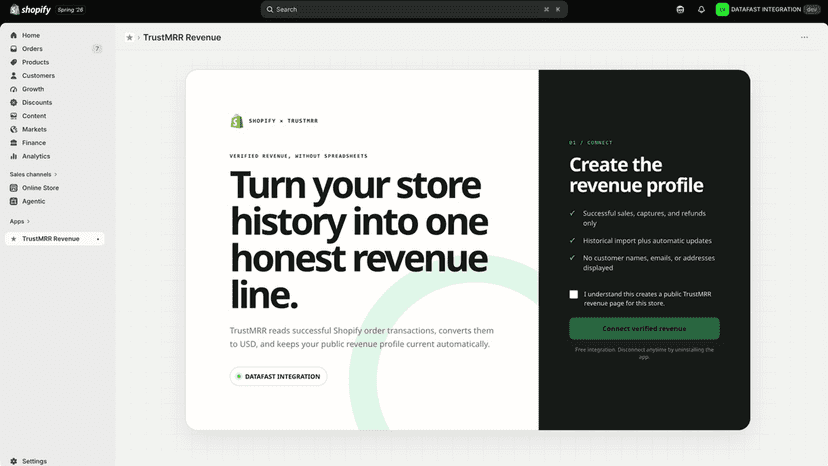Click the 'SHOPIFY × TRUSTMRR' label
This screenshot has width=828, height=466.
(x=284, y=121)
